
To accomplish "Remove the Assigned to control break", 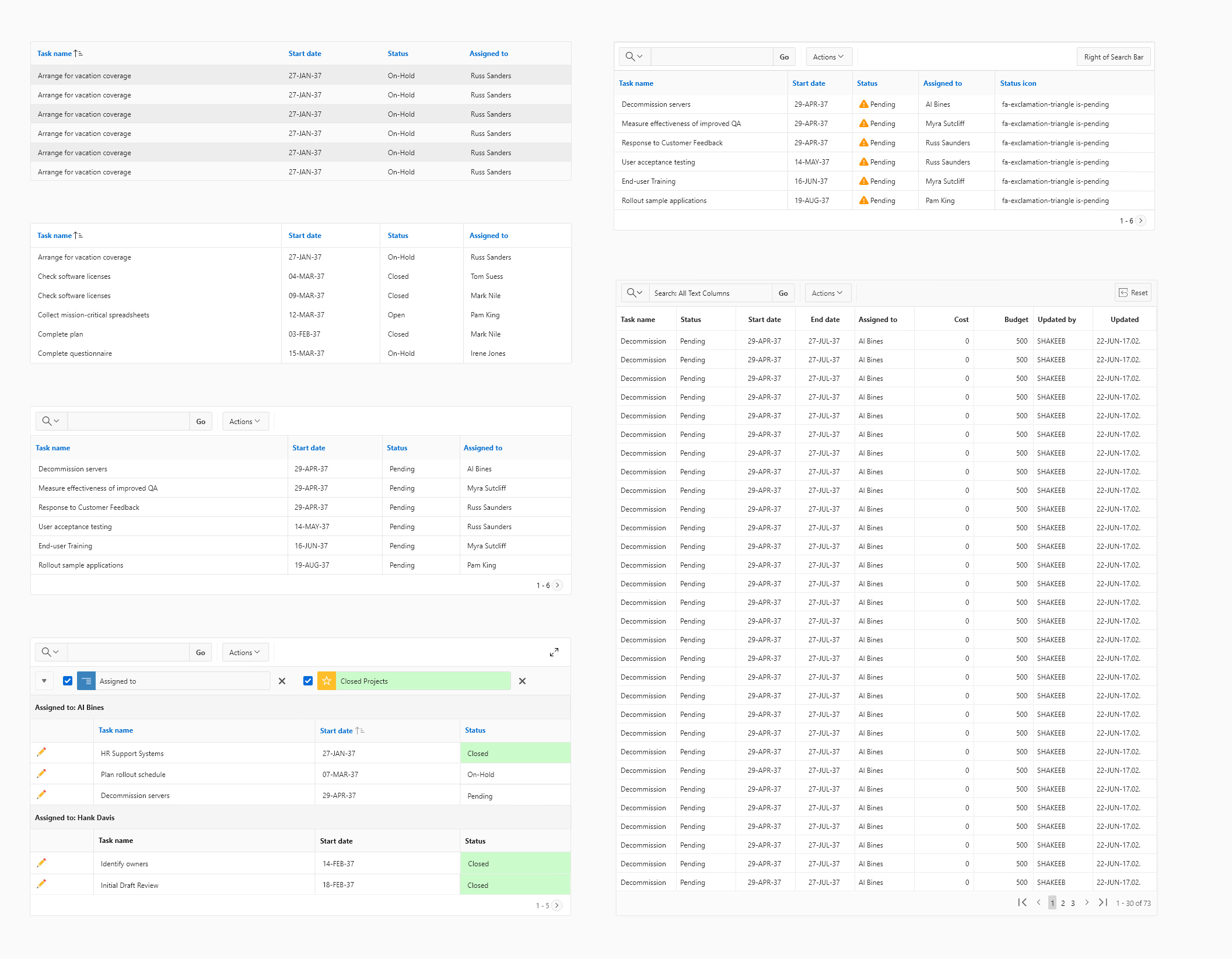I will [282, 681].
